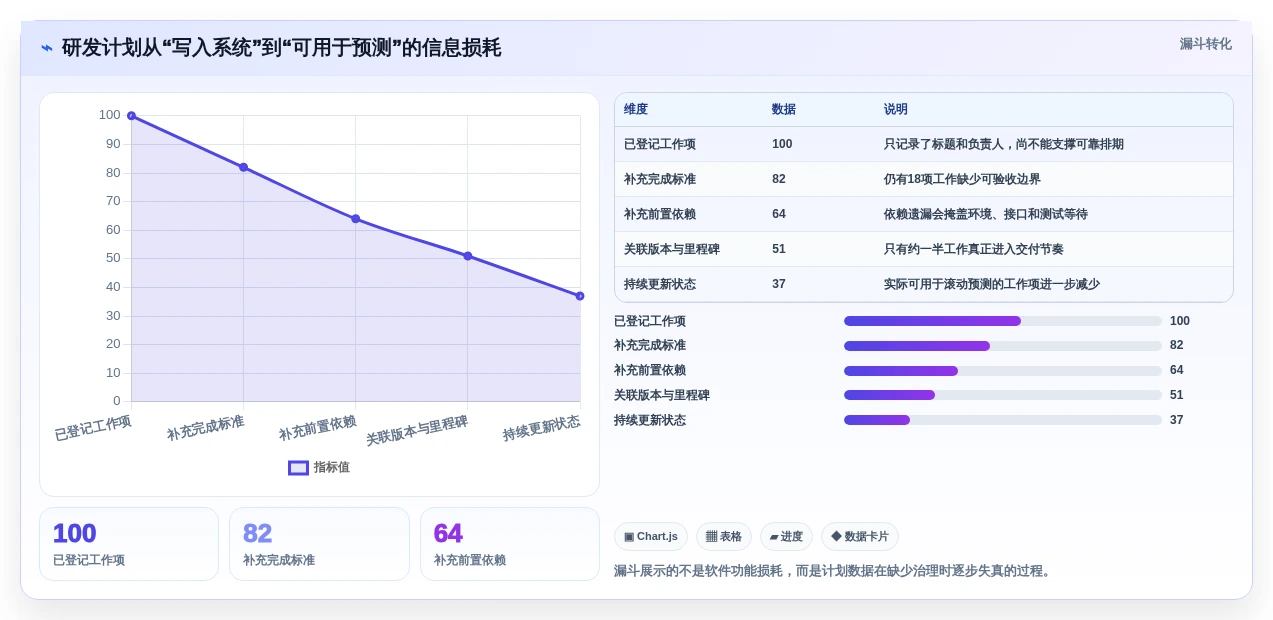Click the Chart.js tag chip

click(x=651, y=537)
